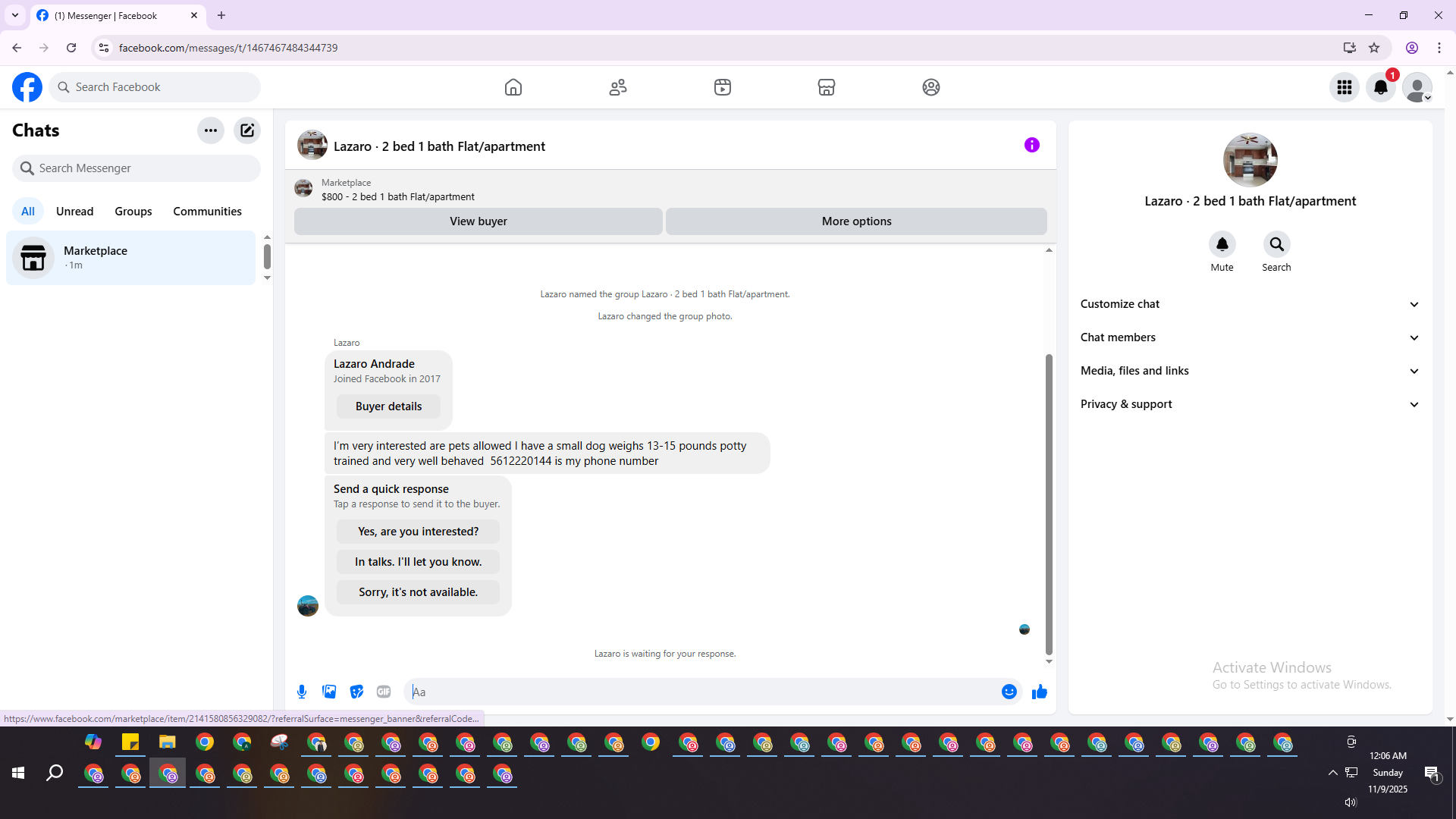
Task: Send quick response "Sorry, it's not available."
Action: pyautogui.click(x=418, y=592)
